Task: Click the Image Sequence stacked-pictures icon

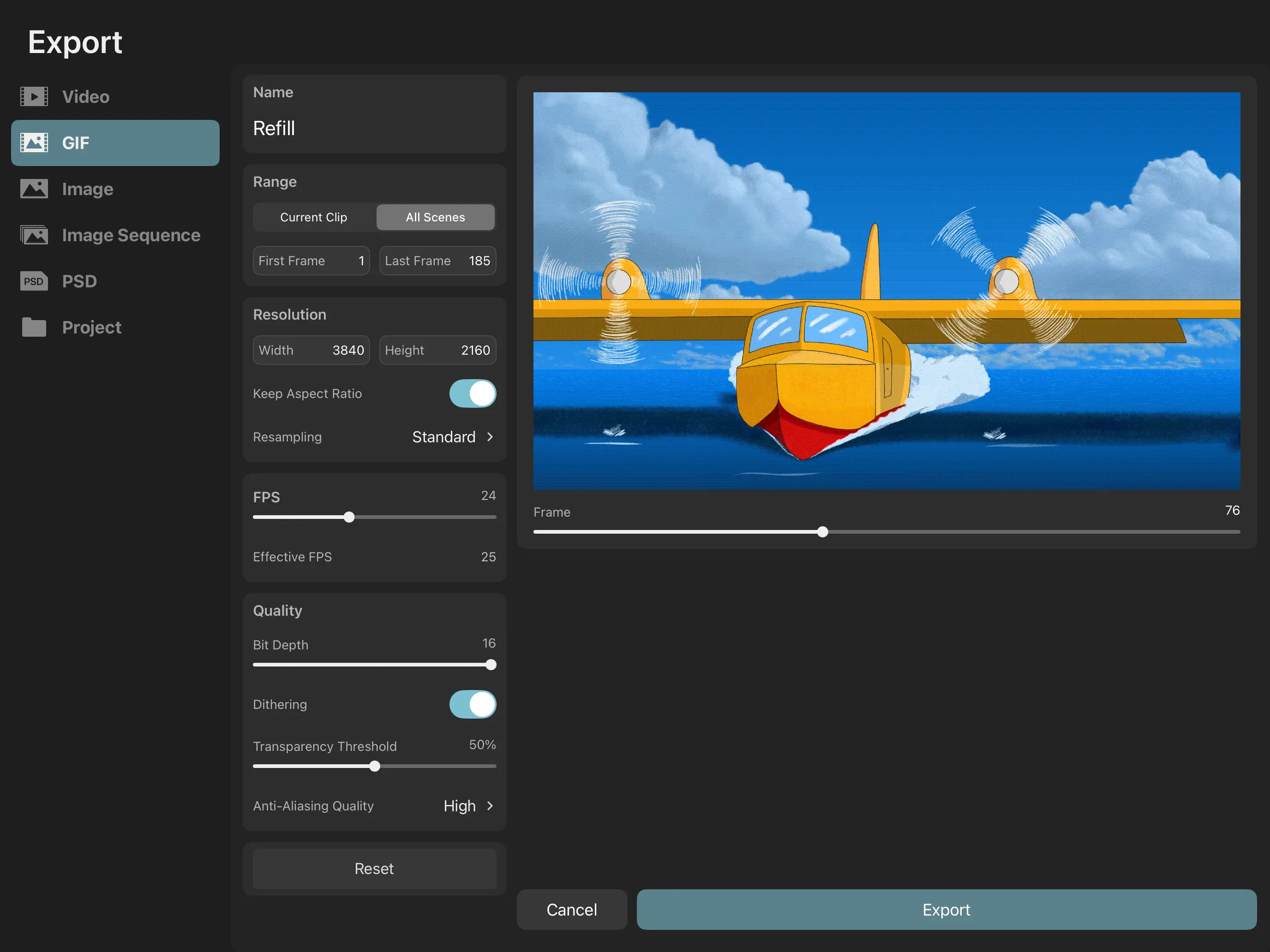Action: (x=34, y=235)
